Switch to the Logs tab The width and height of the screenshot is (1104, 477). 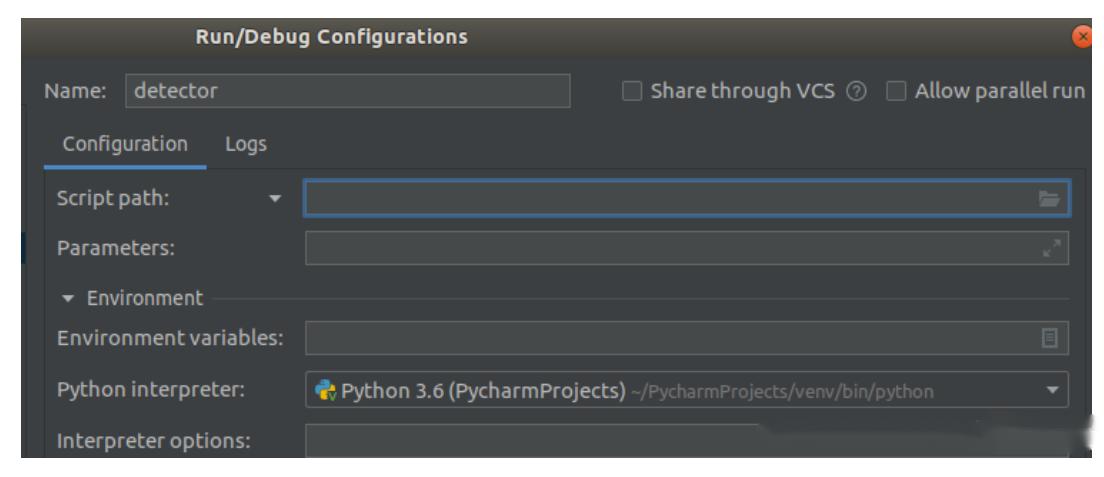point(246,144)
